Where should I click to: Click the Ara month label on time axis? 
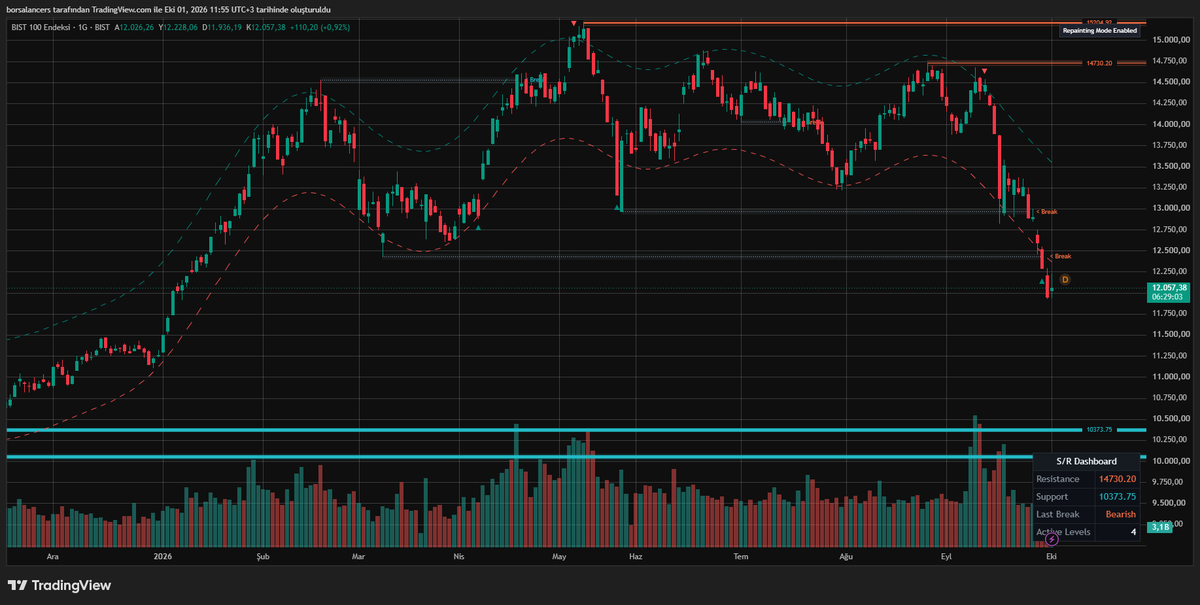54,555
